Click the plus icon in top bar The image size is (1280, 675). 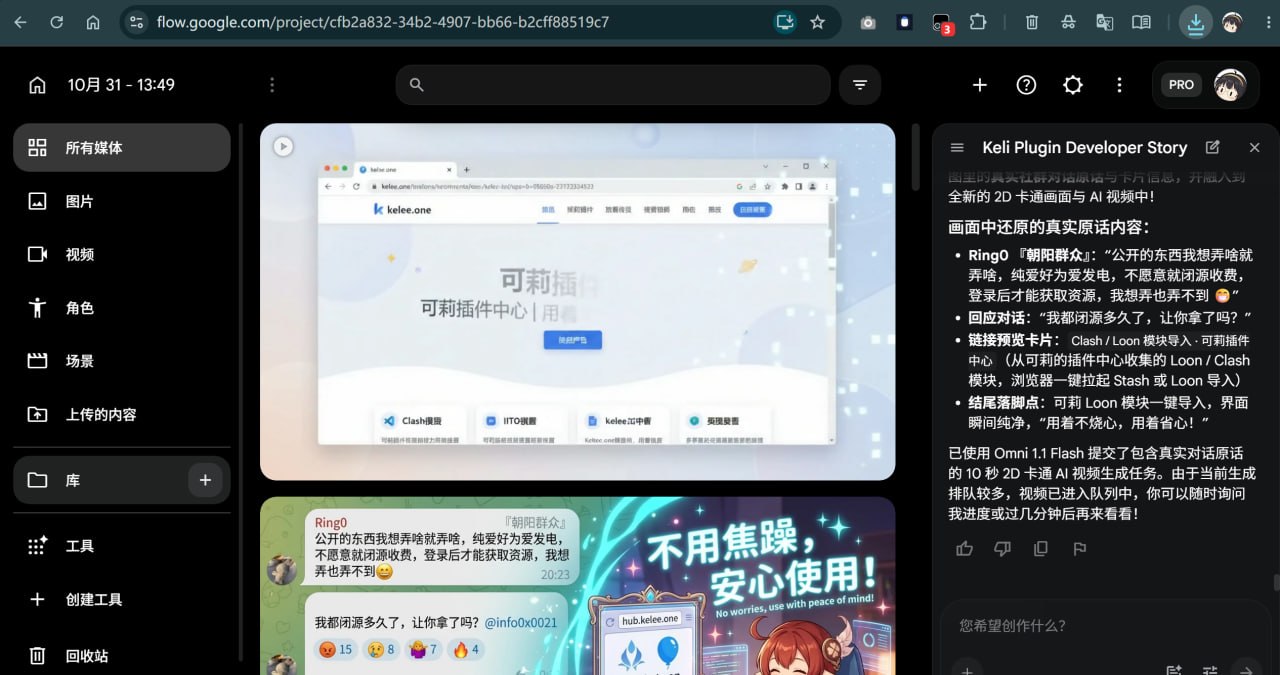(980, 85)
